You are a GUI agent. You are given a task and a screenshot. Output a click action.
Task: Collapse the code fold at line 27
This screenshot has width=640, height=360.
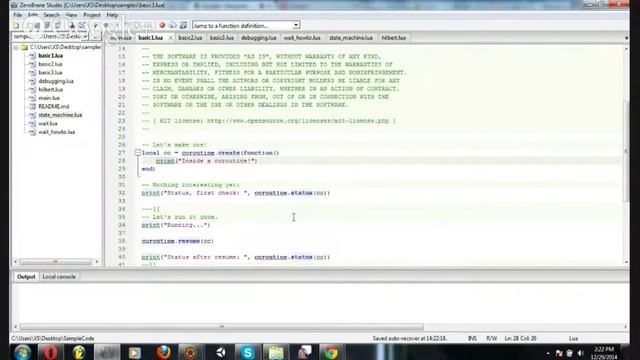[x=138, y=153]
